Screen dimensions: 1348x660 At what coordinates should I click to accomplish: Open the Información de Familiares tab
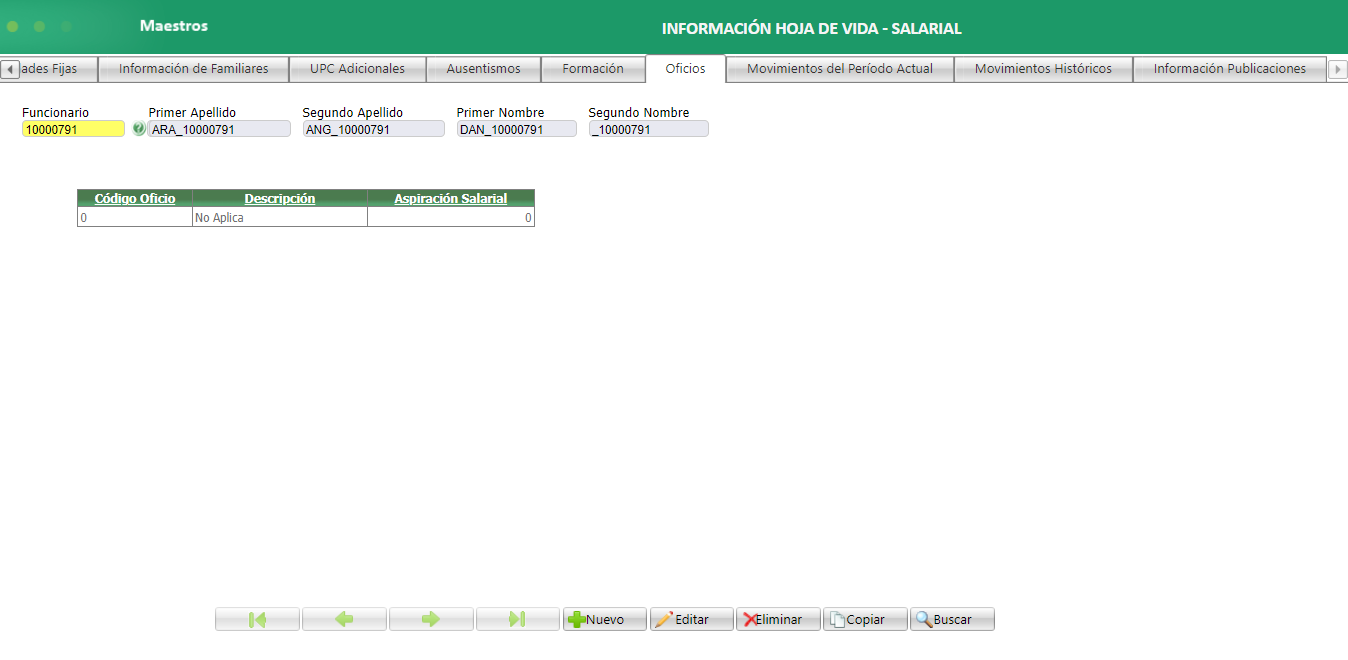click(193, 69)
